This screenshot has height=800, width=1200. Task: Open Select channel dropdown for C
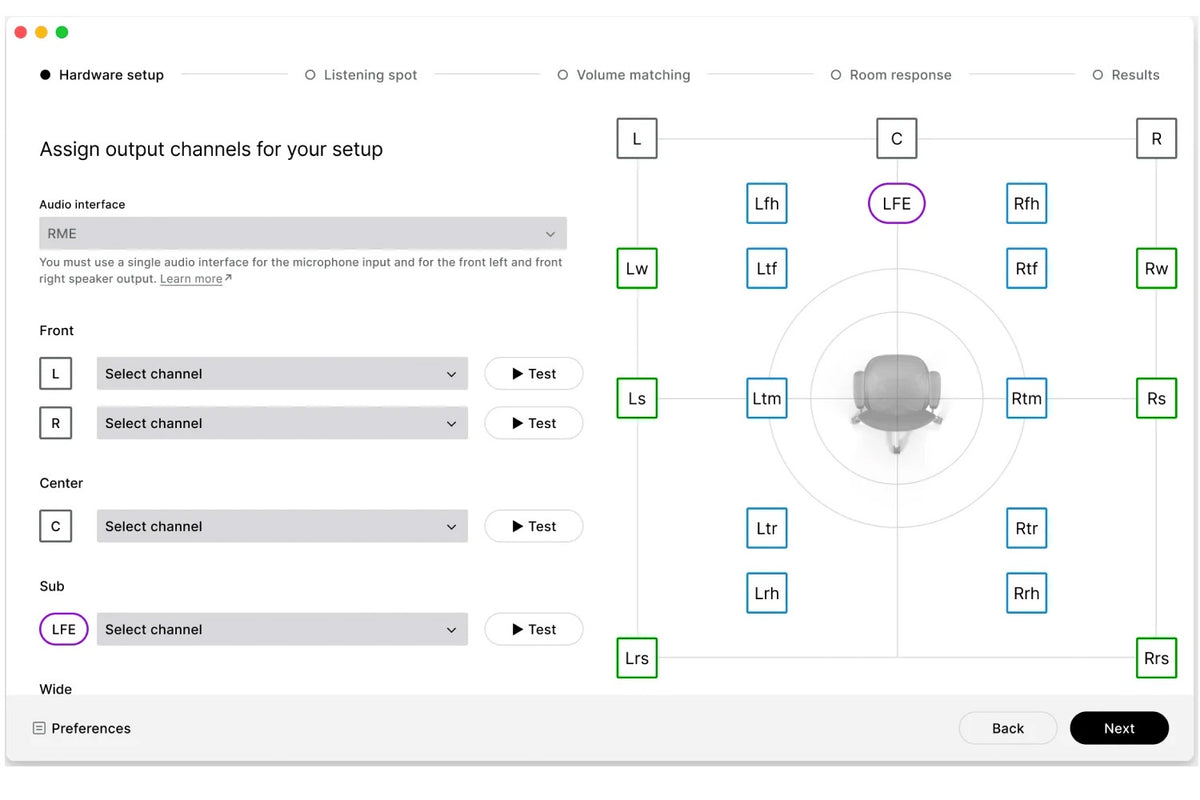click(x=282, y=527)
